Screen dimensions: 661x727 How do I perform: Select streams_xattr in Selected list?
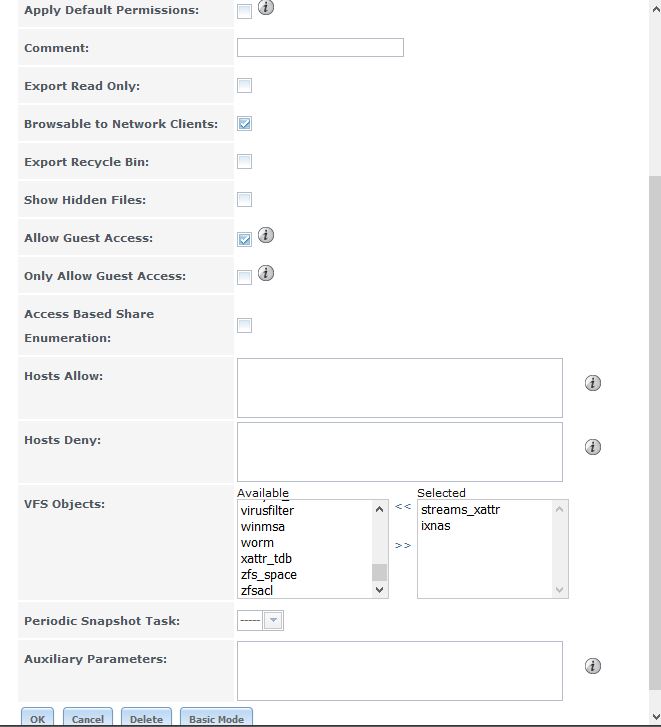coord(460,510)
